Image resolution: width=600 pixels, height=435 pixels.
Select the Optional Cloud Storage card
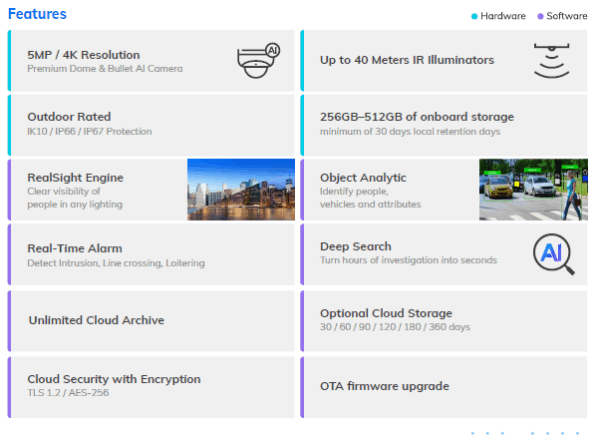[445, 320]
